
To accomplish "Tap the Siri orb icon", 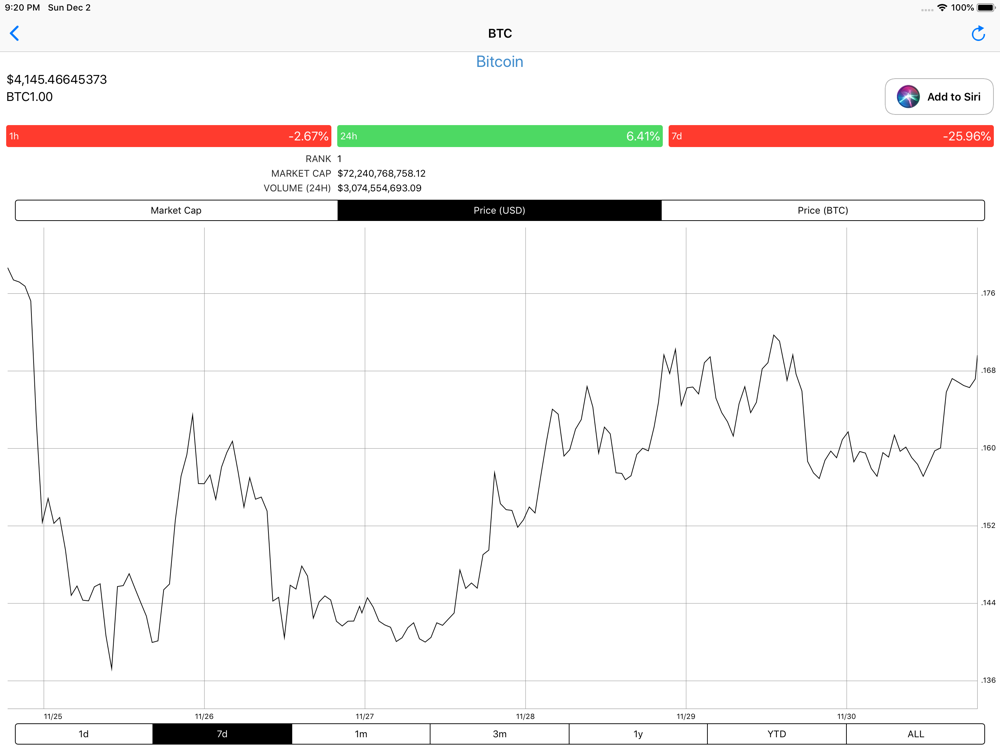I will click(908, 97).
